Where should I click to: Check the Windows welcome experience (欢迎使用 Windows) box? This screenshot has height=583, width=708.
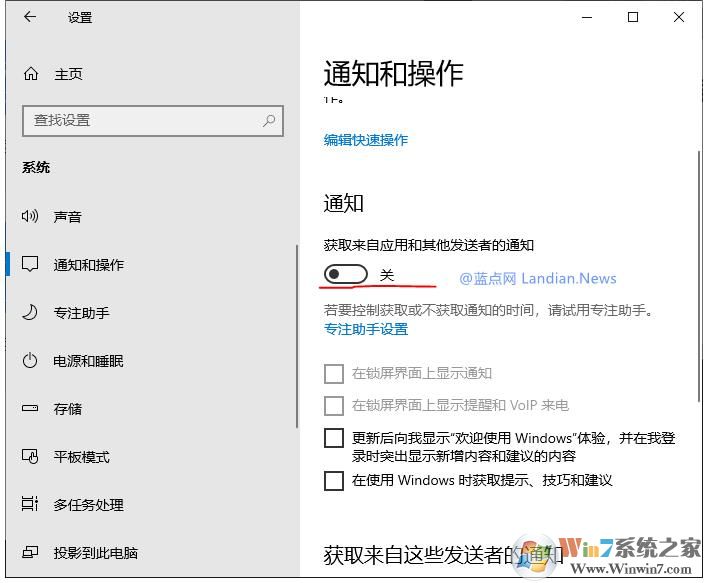[x=334, y=439]
